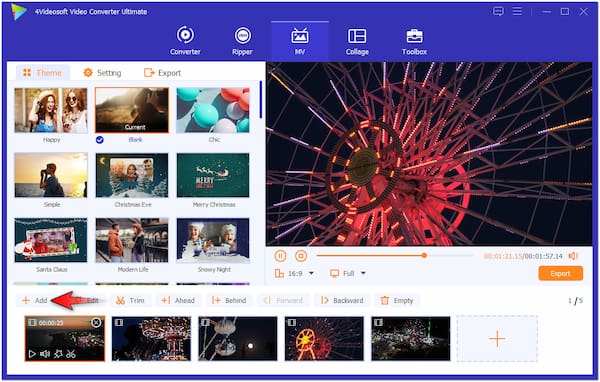The image size is (600, 382).
Task: Open the Toolbox module
Action: [414, 41]
